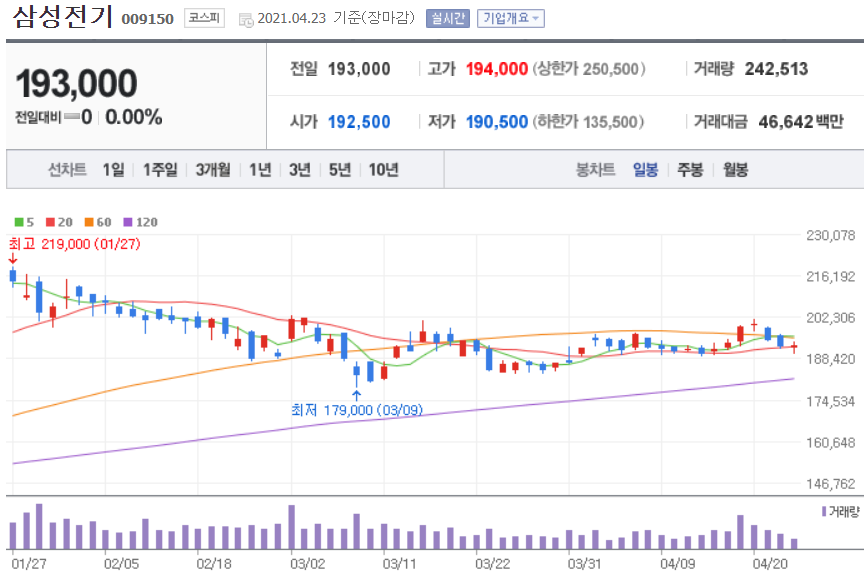Click the 최저 179,000 (03/09) chart label
The image size is (864, 574).
357,410
